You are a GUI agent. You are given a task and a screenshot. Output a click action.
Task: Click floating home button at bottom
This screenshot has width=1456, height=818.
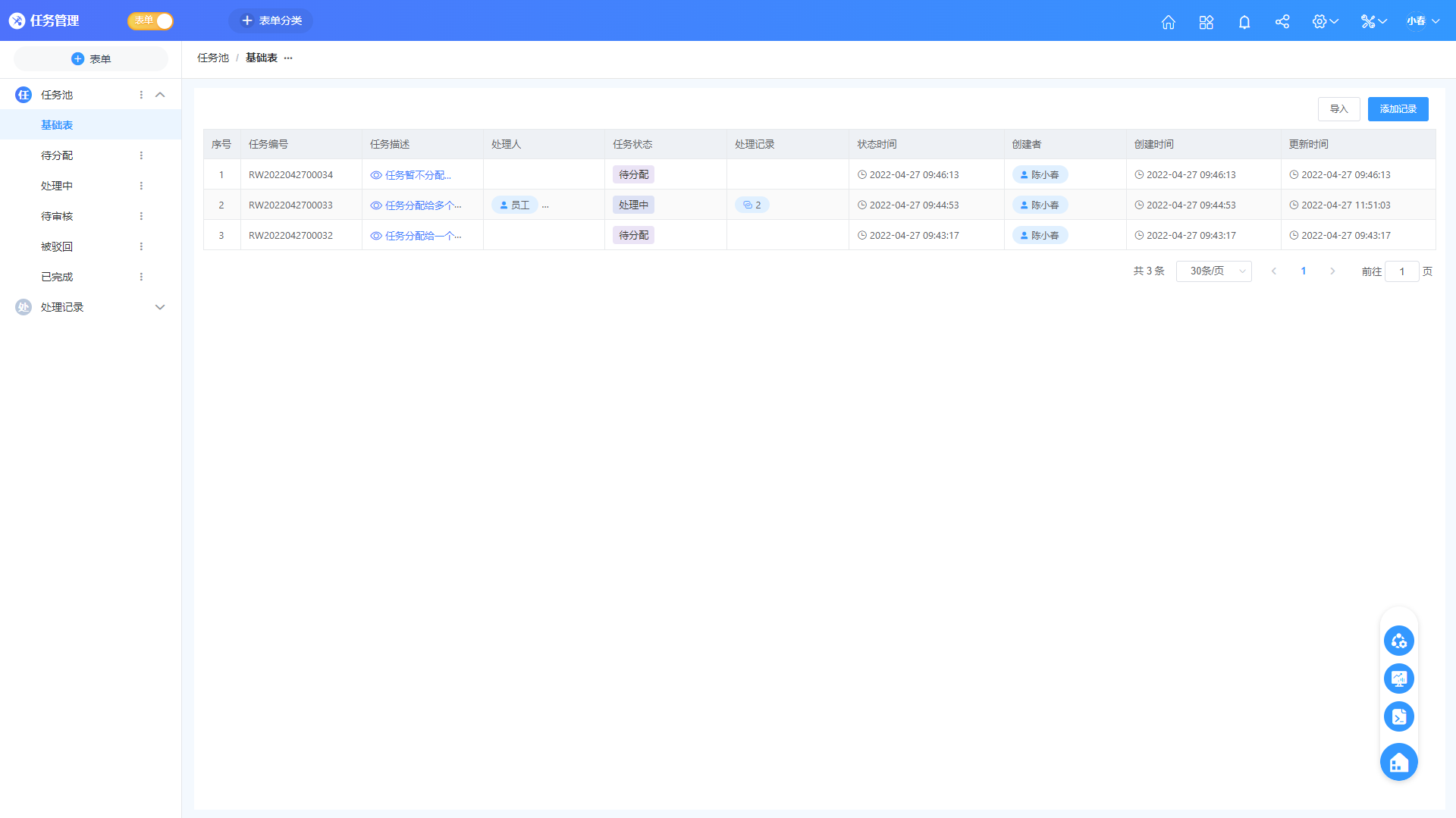(x=1398, y=762)
